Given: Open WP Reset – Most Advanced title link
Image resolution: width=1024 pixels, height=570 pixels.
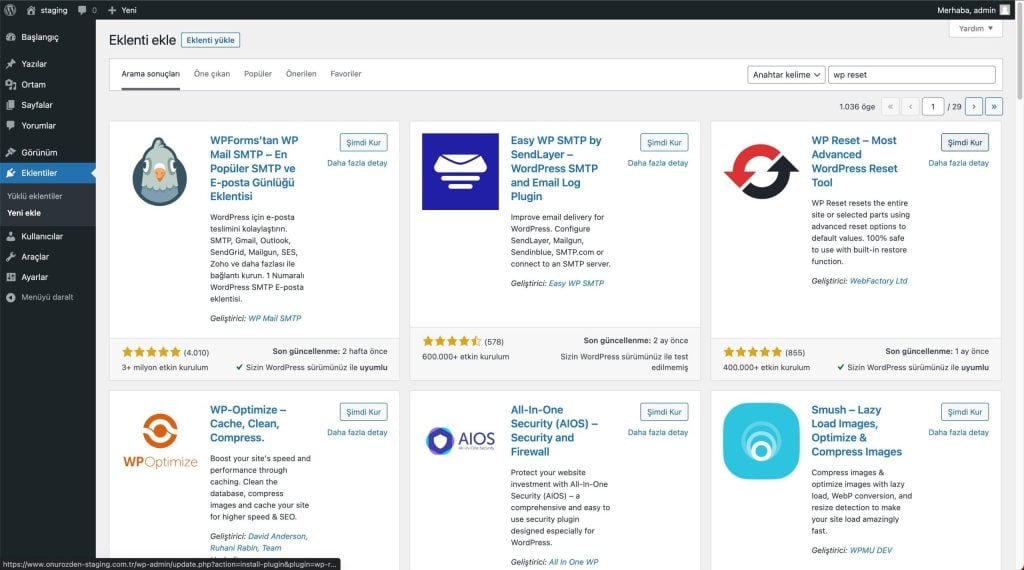Looking at the screenshot, I should click(854, 161).
